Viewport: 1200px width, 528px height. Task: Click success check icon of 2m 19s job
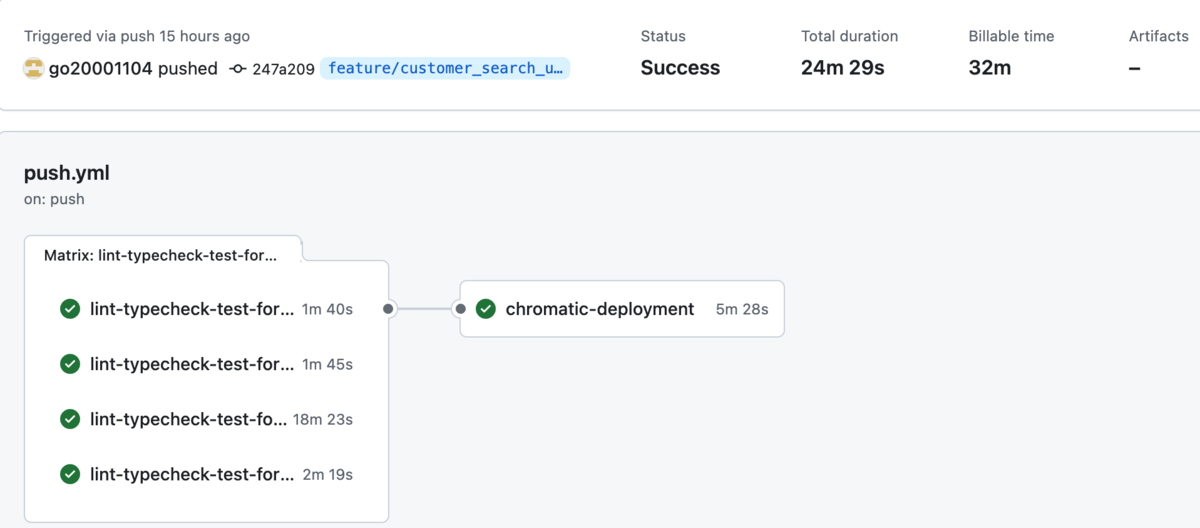(70, 474)
